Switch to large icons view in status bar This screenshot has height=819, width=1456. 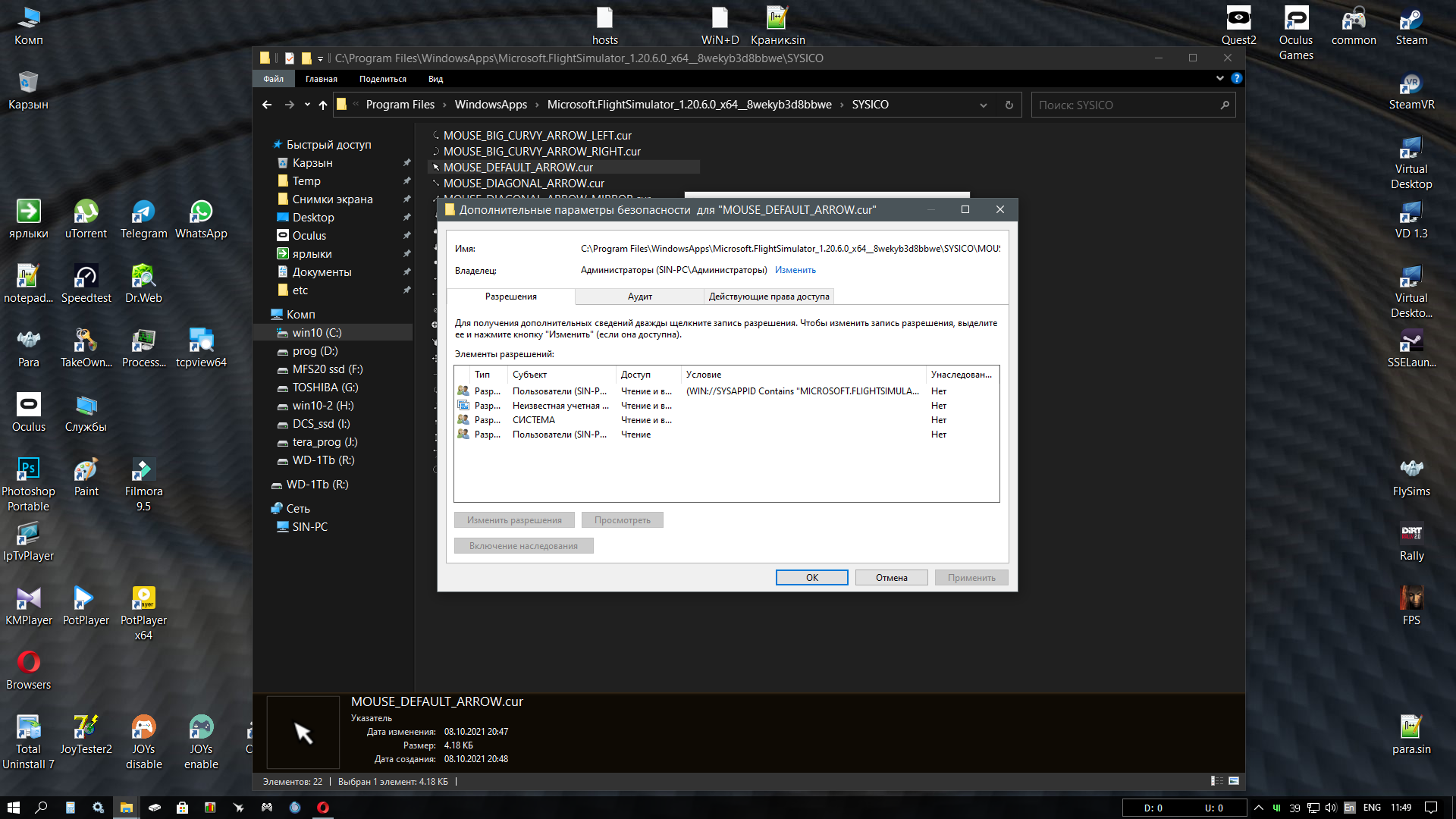click(x=1234, y=781)
